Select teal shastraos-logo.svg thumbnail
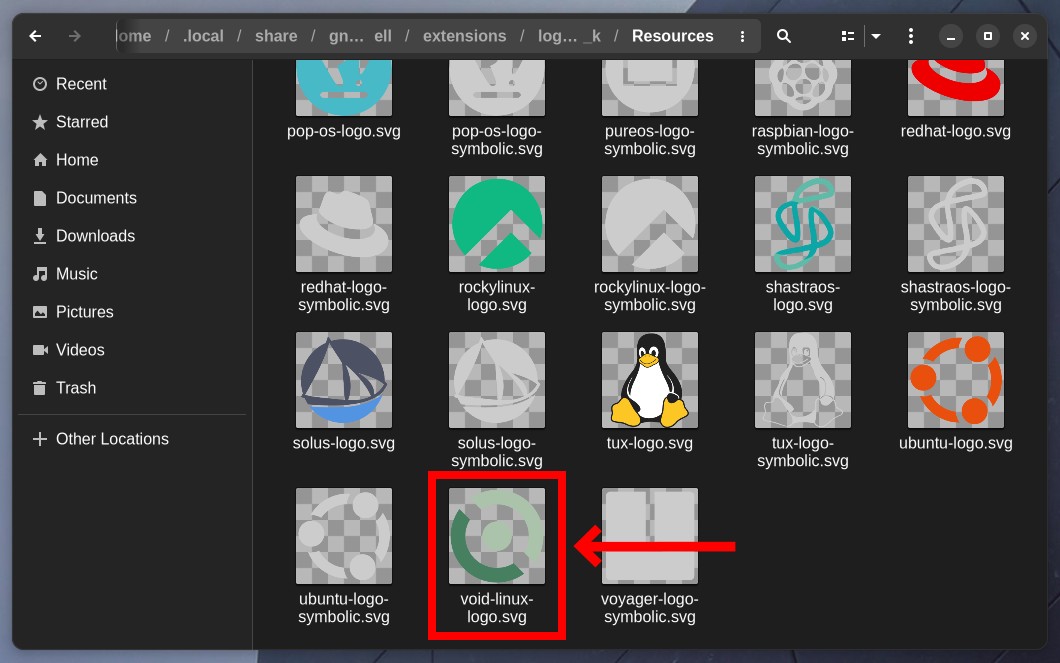Screen dimensions: 1060x663 [802, 224]
